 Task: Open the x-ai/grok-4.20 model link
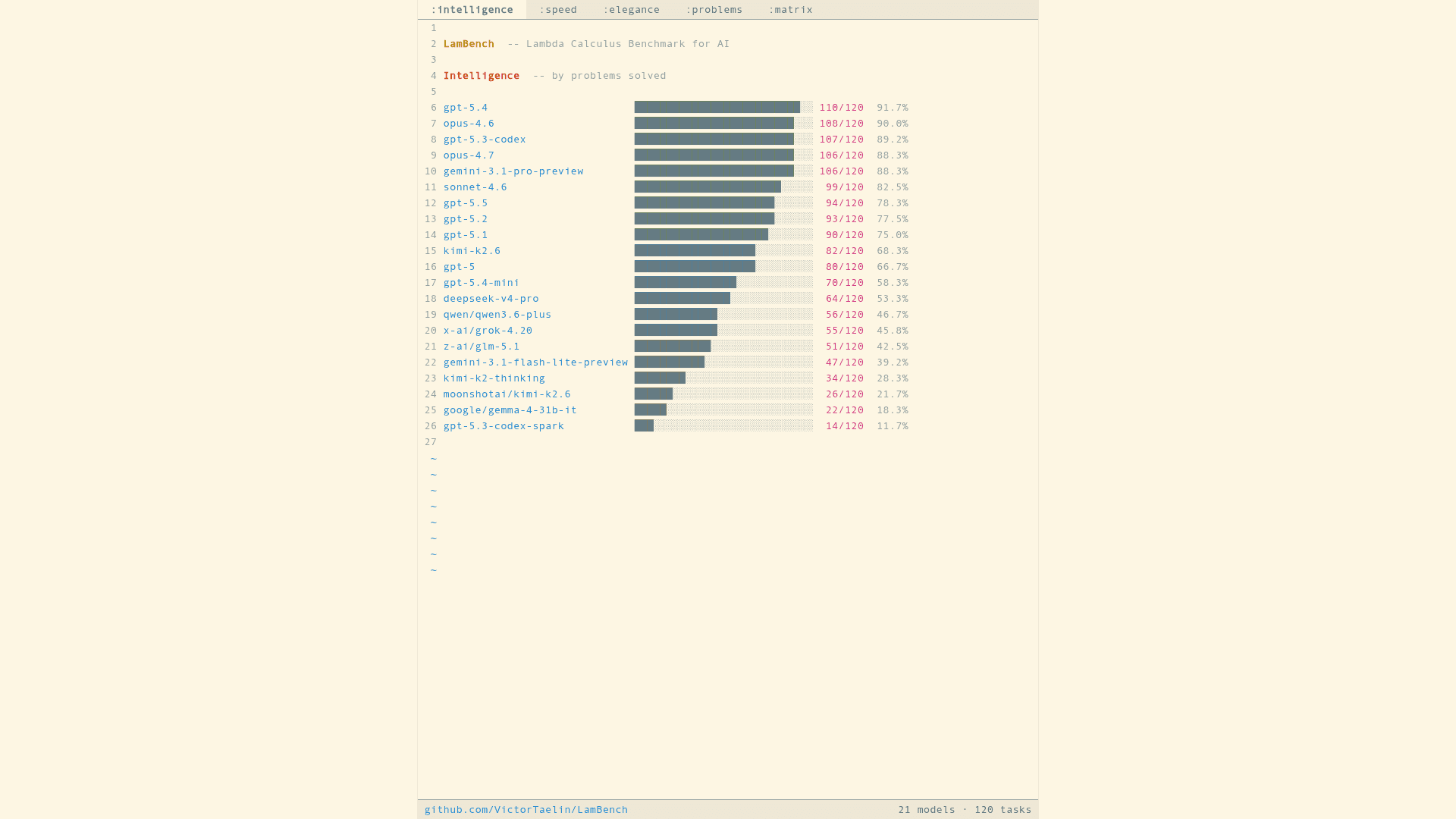488,331
